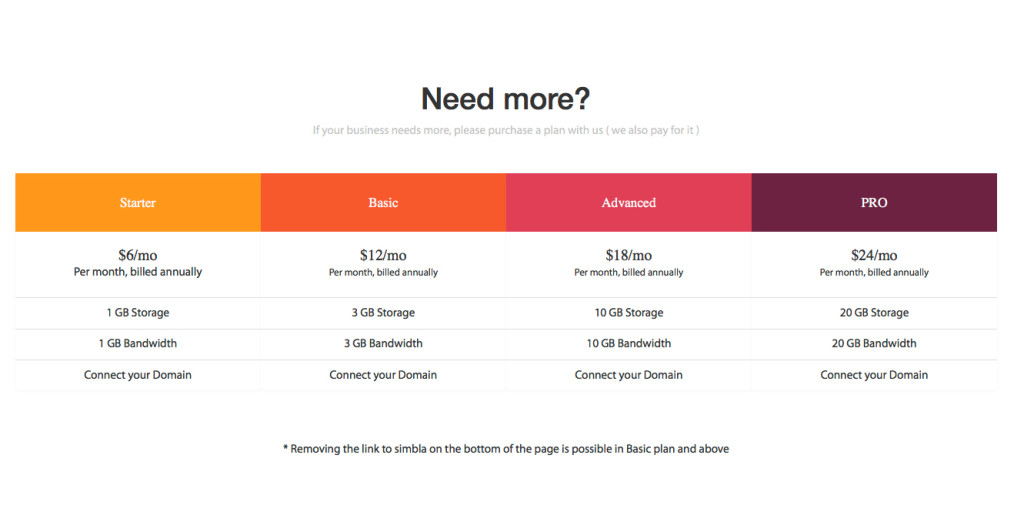Viewport: 1024px width, 522px height.
Task: Click the 1 GB Bandwidth cell
Action: pyautogui.click(x=138, y=343)
